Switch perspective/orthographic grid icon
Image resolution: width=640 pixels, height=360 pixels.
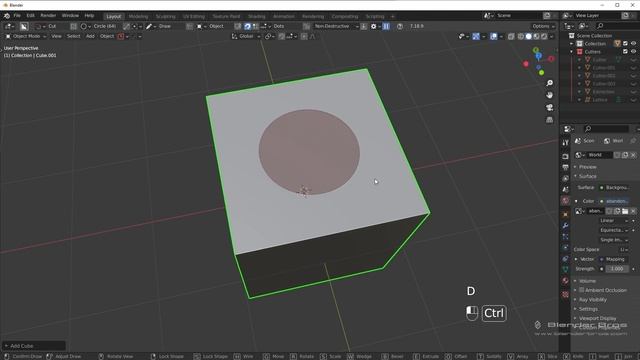coord(550,120)
